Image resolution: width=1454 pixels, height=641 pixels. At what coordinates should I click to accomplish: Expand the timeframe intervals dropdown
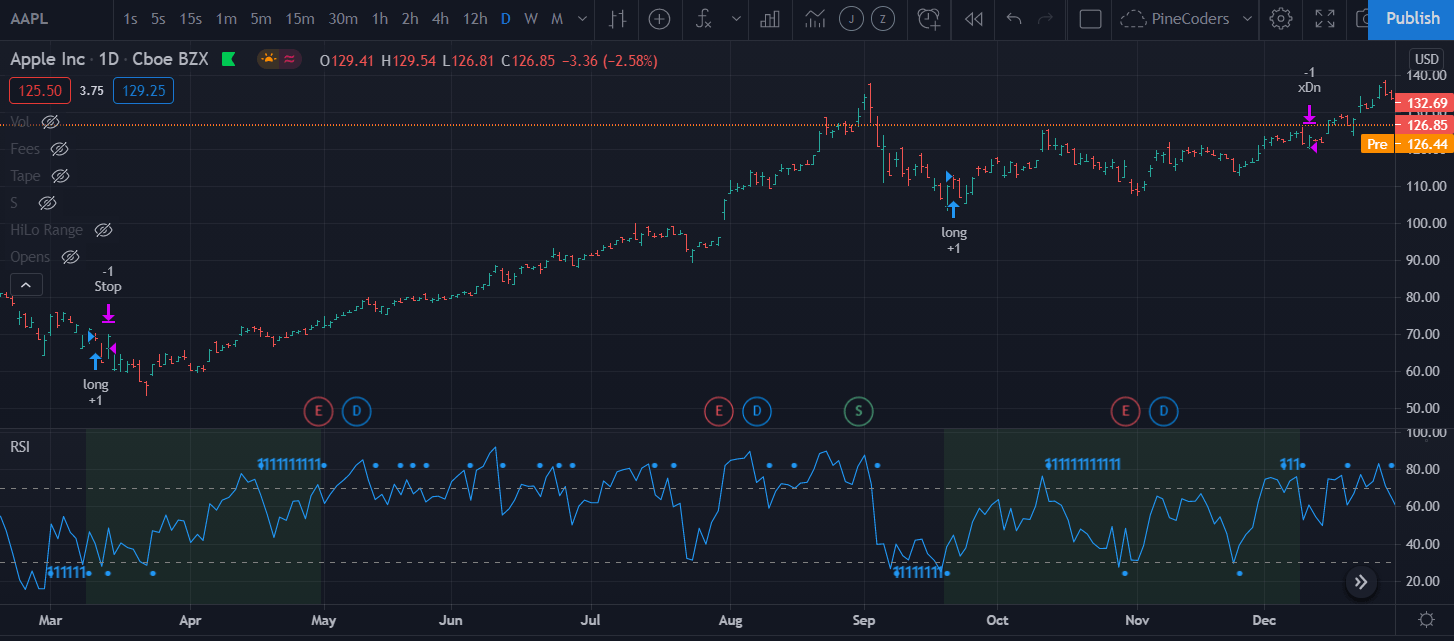[x=583, y=19]
